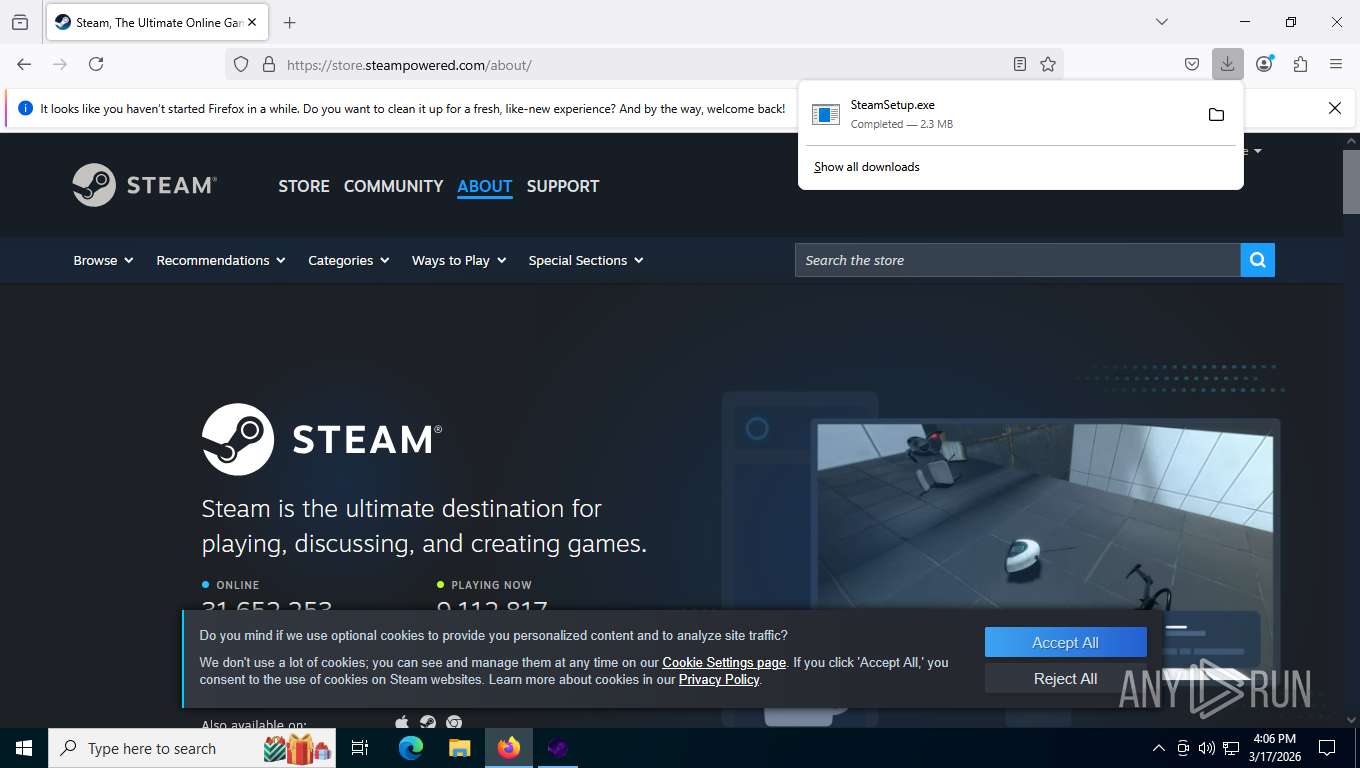Expand the Browse dropdown menu
This screenshot has width=1360, height=768.
(x=103, y=260)
